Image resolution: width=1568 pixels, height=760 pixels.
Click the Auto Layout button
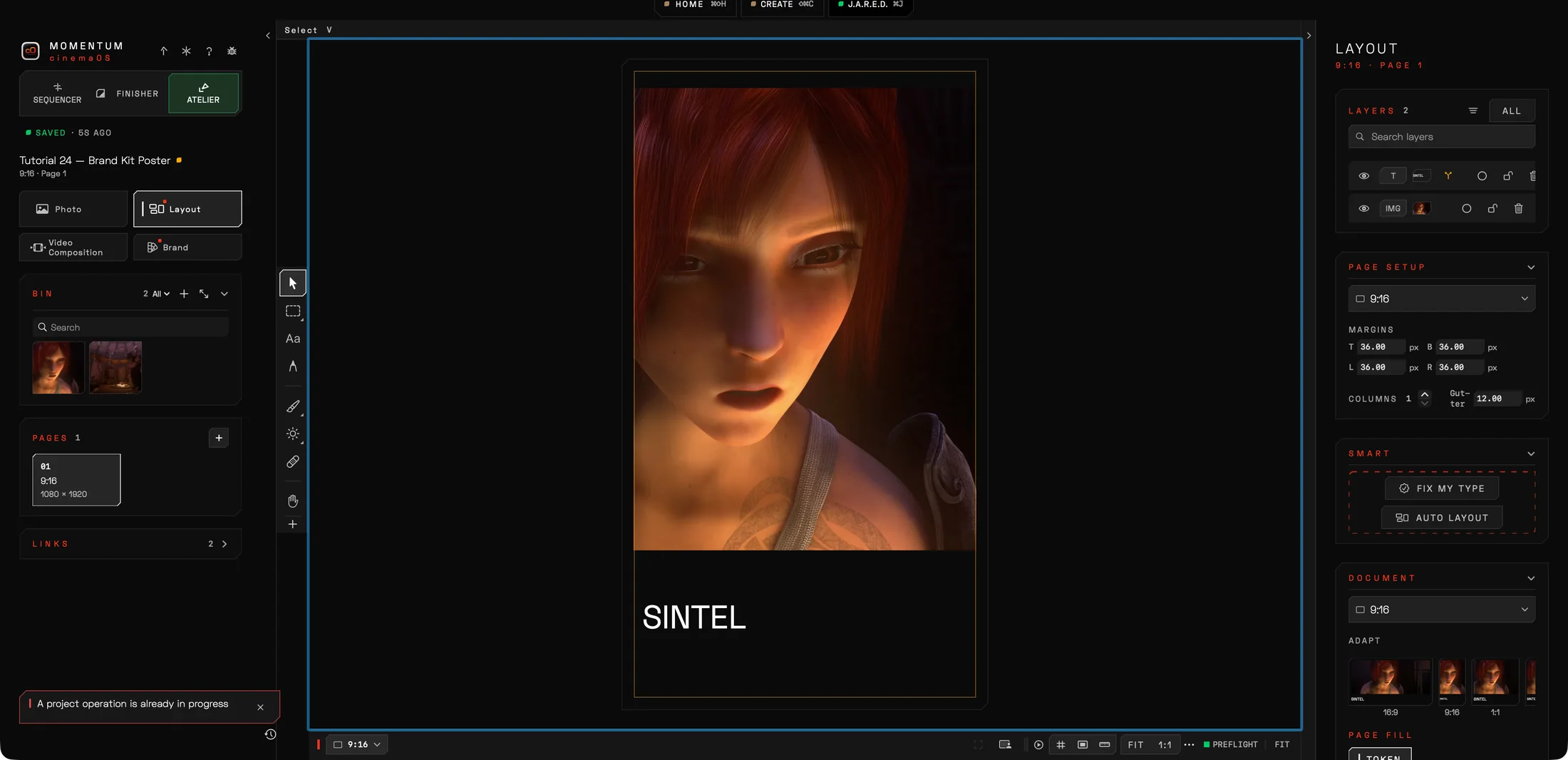pyautogui.click(x=1442, y=518)
